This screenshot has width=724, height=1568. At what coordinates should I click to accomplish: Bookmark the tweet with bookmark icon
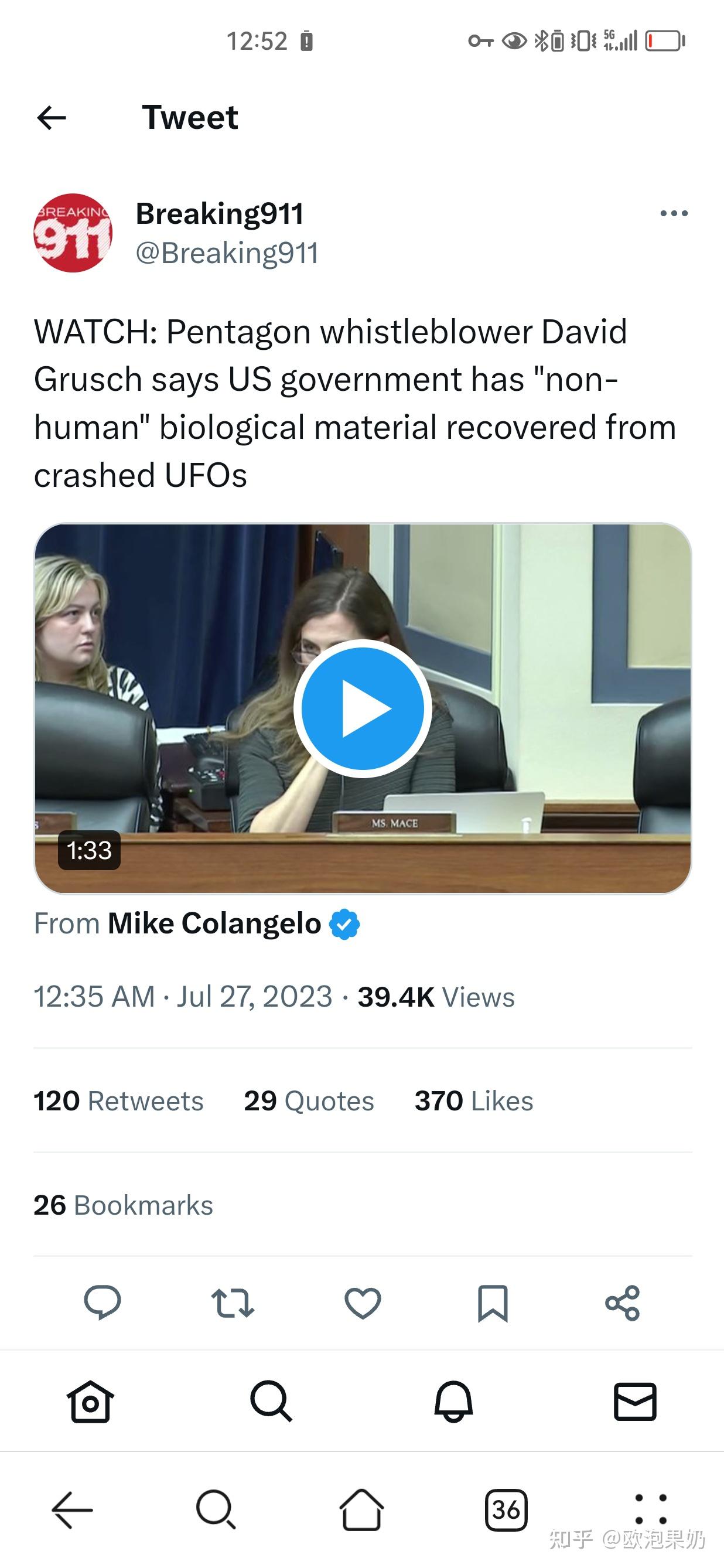pos(492,1303)
